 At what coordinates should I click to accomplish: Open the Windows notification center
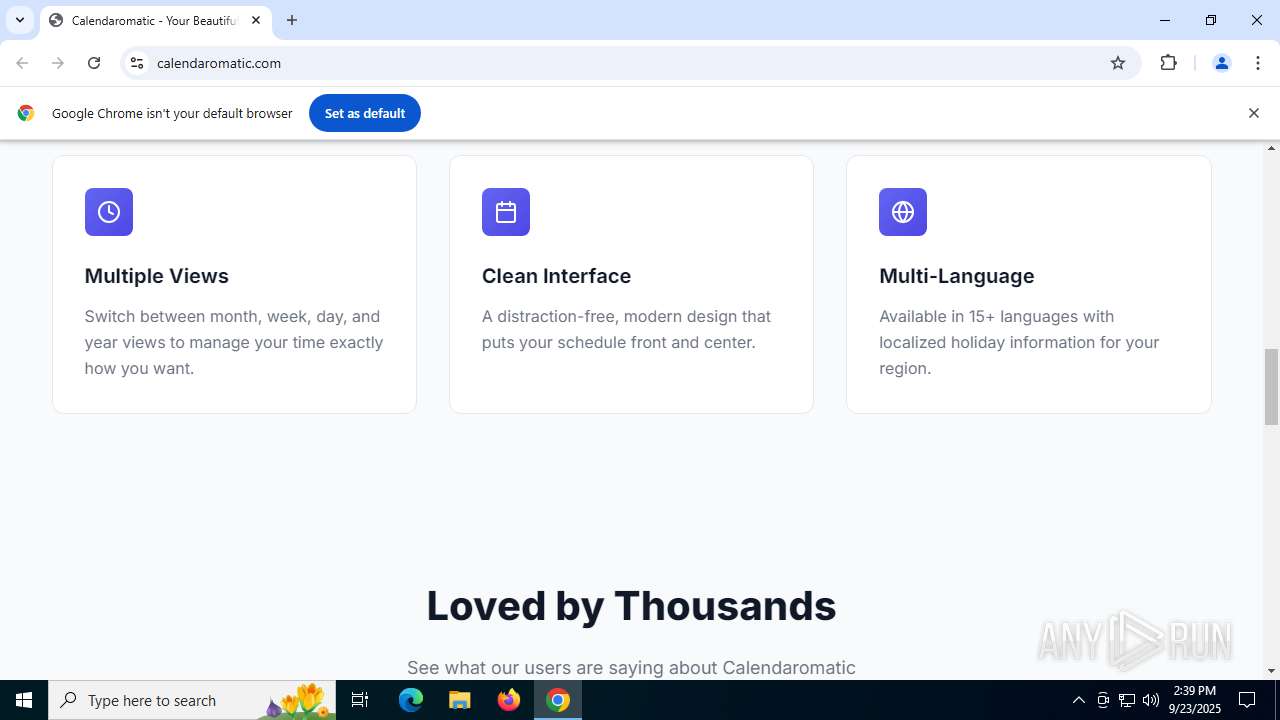[x=1247, y=700]
